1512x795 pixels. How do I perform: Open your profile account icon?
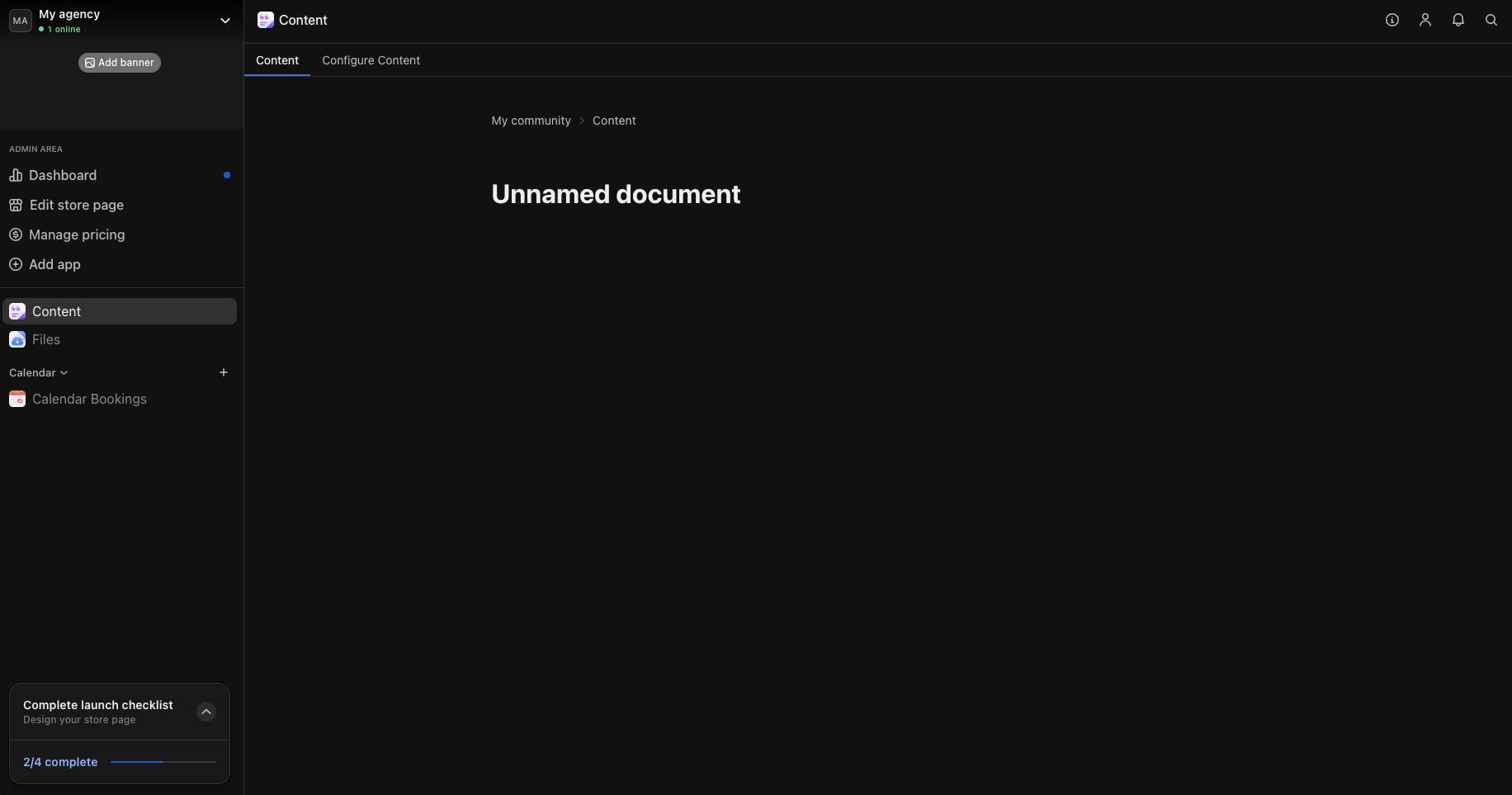pyautogui.click(x=1425, y=20)
